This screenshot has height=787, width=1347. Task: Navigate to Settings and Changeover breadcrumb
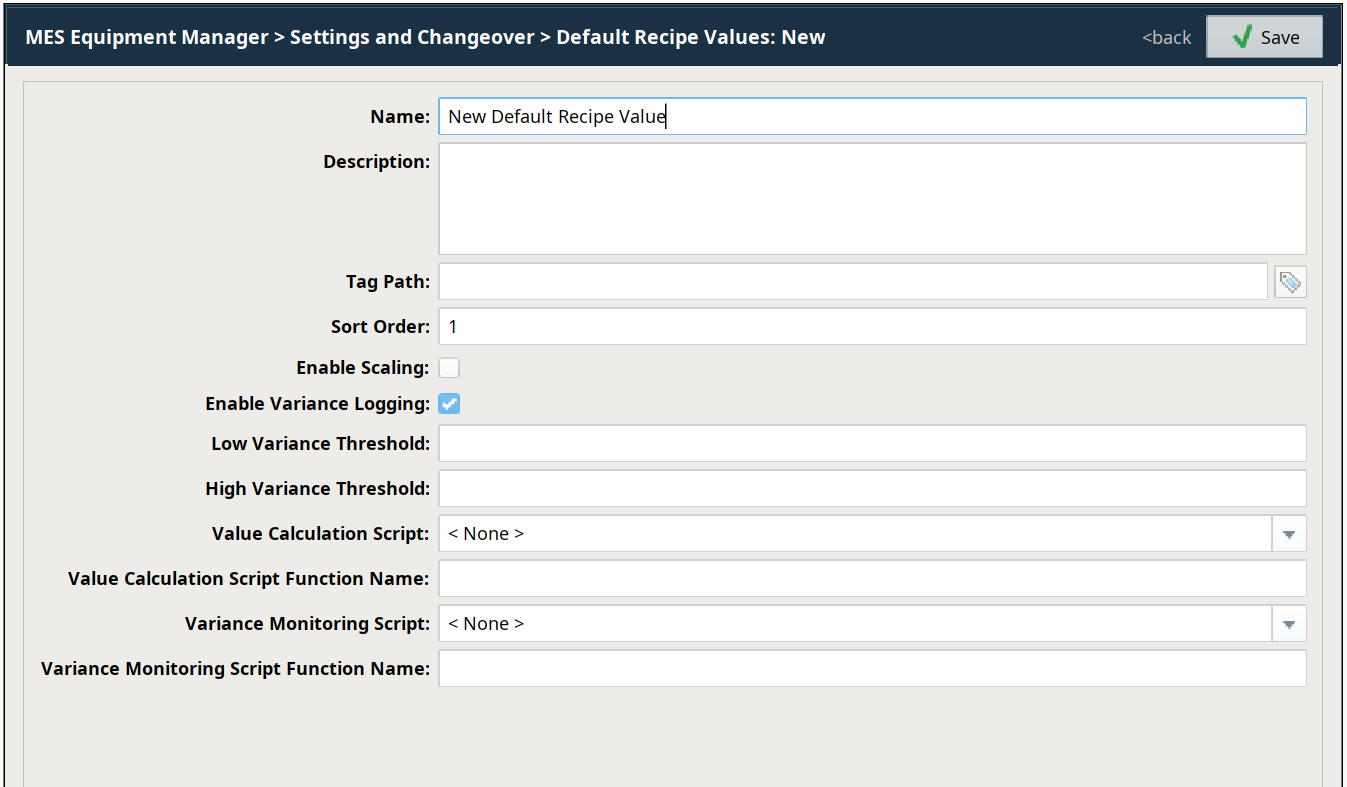(x=412, y=37)
